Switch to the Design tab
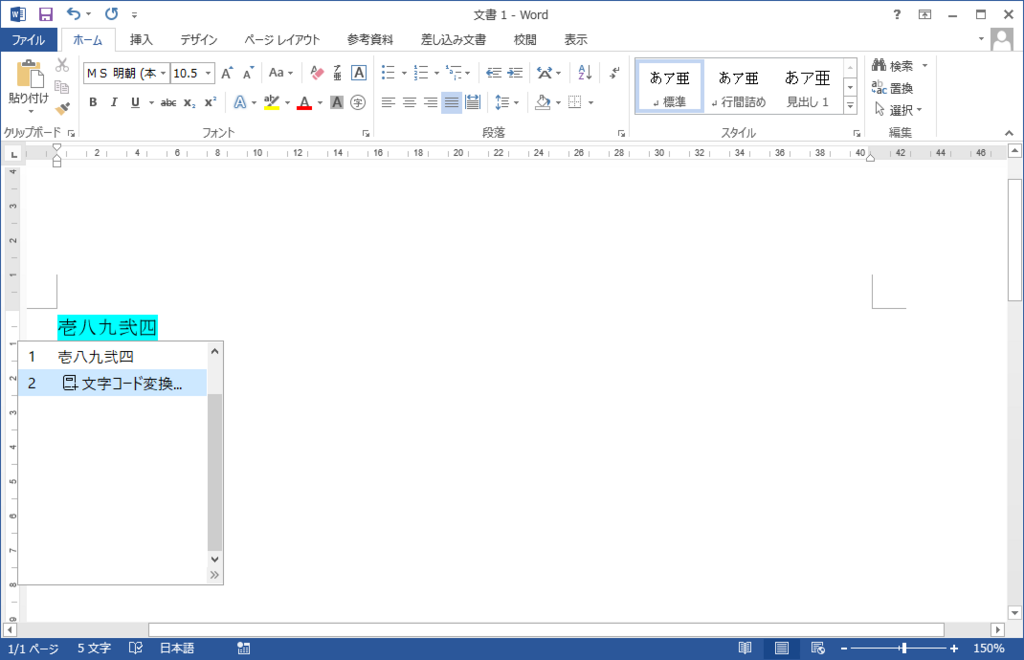This screenshot has width=1024, height=660. point(199,40)
